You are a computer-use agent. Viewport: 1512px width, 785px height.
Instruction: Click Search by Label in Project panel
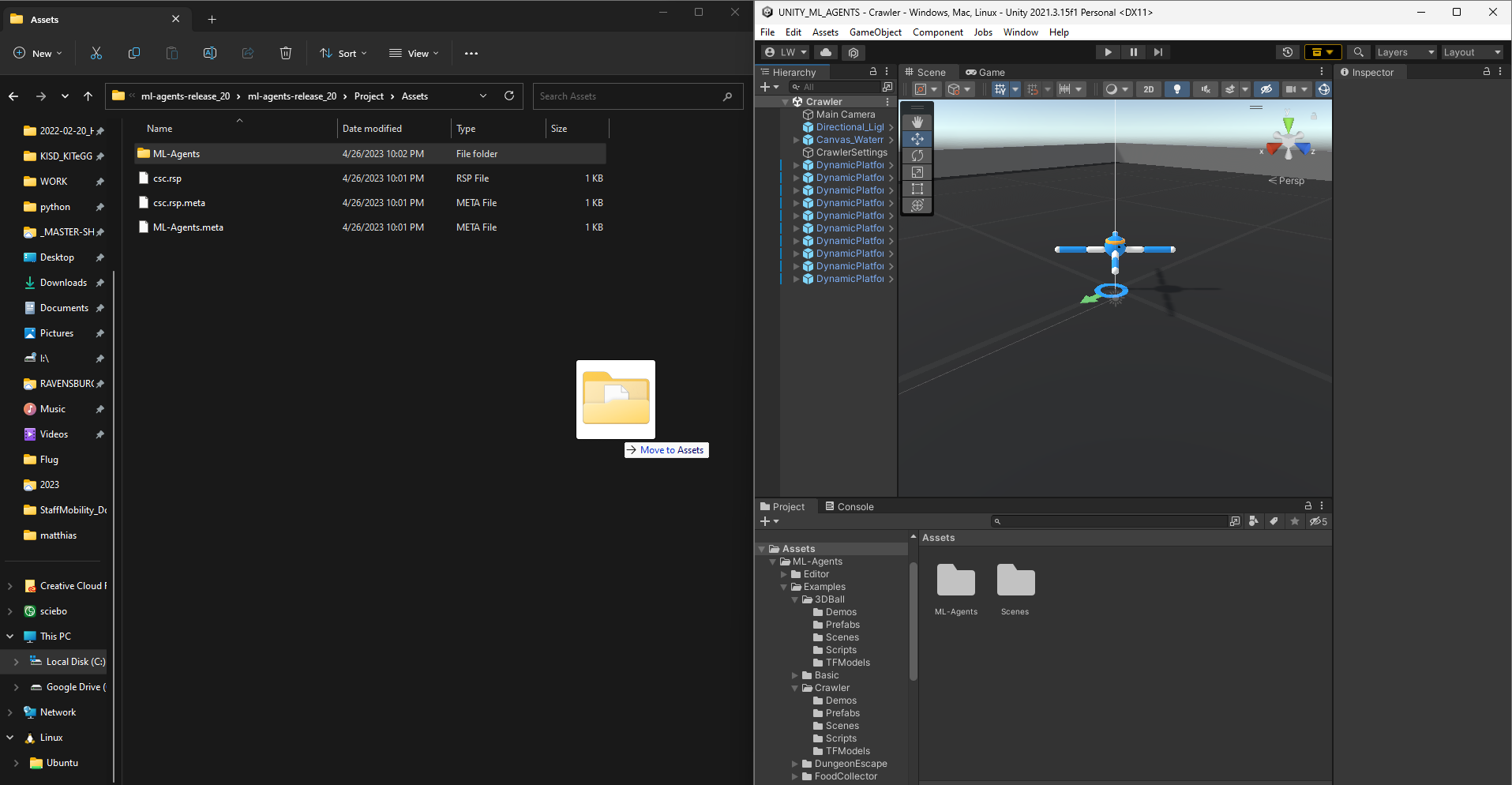[x=1274, y=521]
